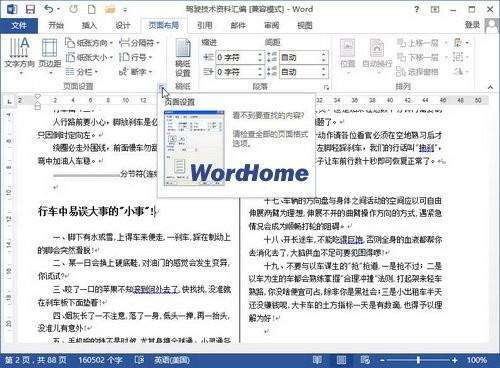Switch to Print Layout view icon
This screenshot has width=500, height=368.
[341, 360]
